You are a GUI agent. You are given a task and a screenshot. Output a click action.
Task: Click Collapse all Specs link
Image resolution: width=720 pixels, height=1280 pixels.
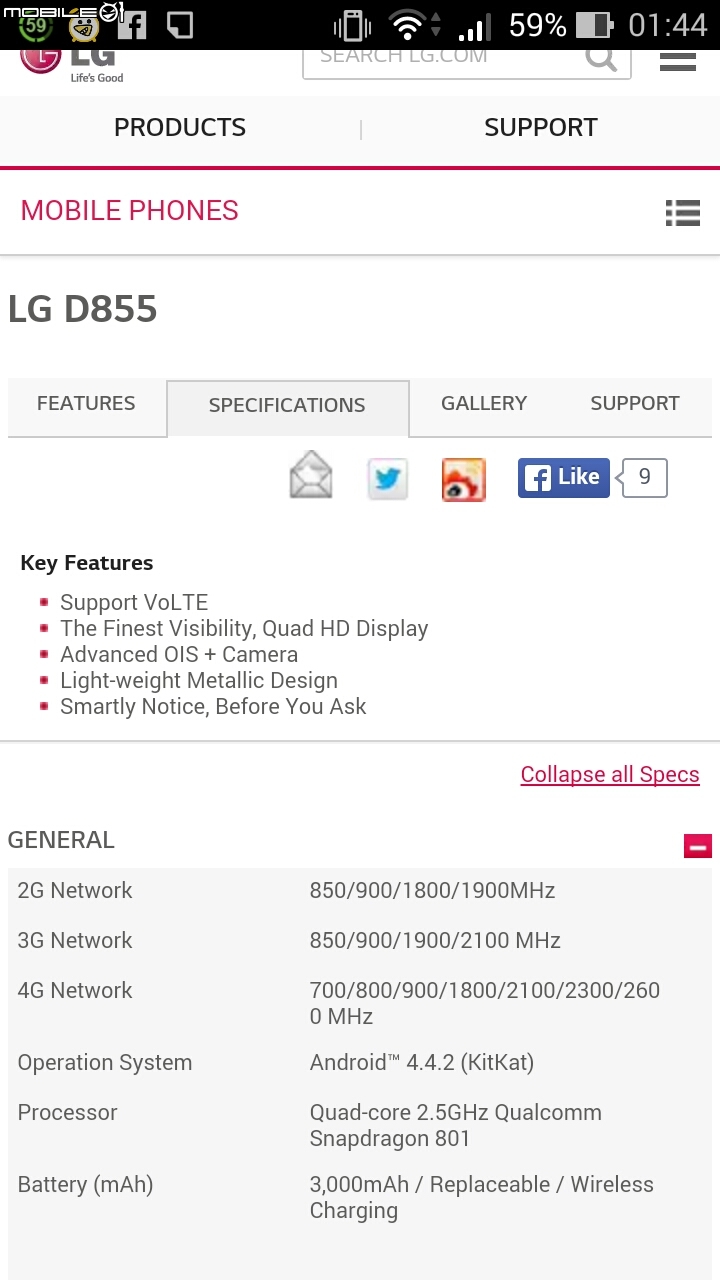point(610,774)
